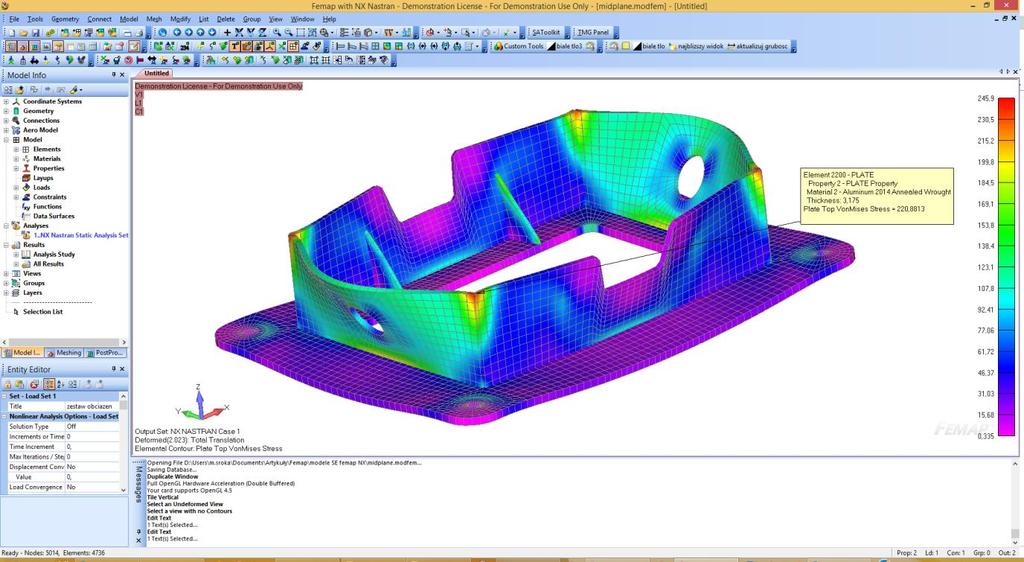Click the T entity label display icon
This screenshot has height=562, width=1024.
pos(234,46)
